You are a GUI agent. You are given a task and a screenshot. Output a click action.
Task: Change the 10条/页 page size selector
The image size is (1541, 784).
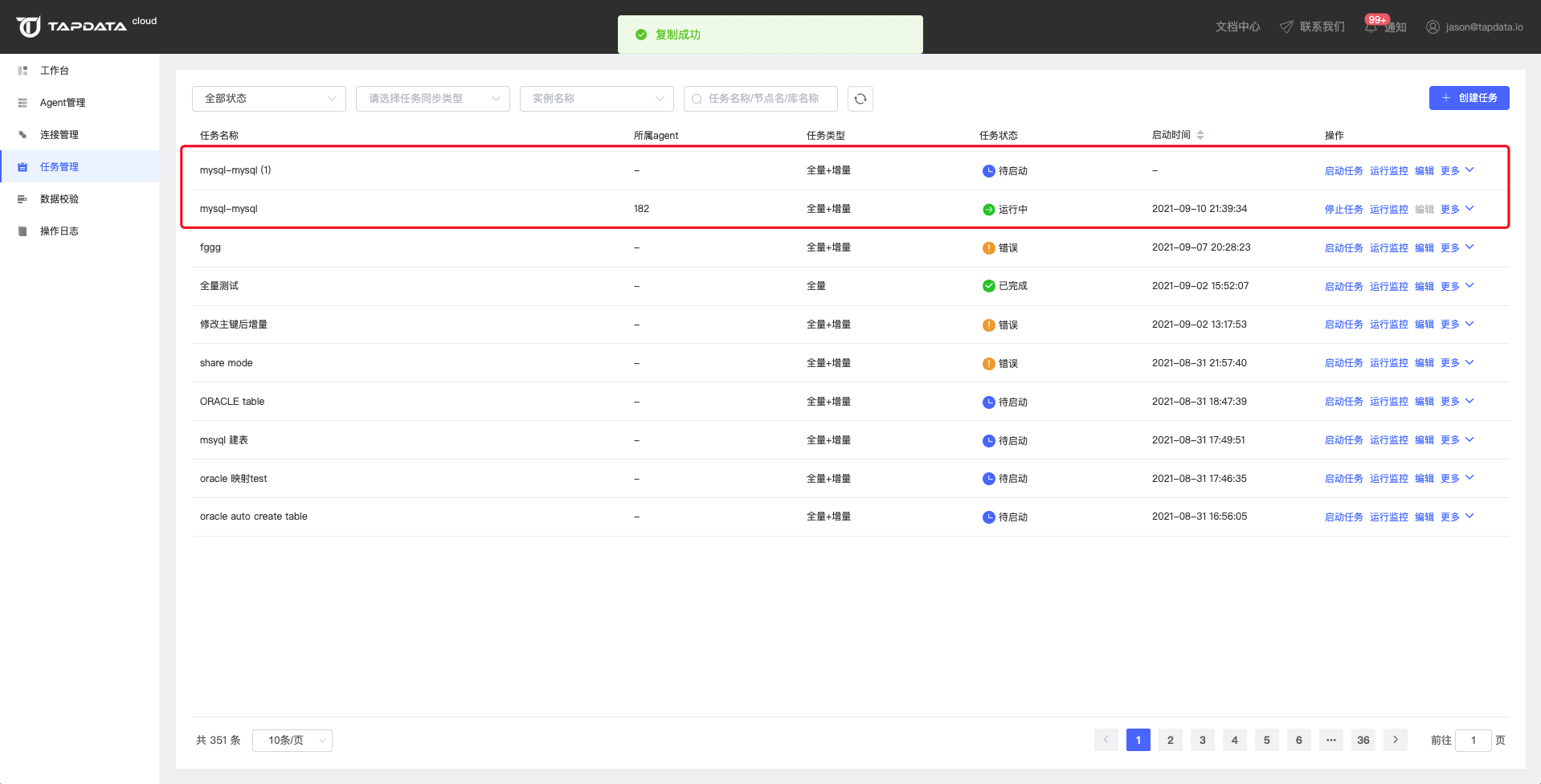(292, 741)
